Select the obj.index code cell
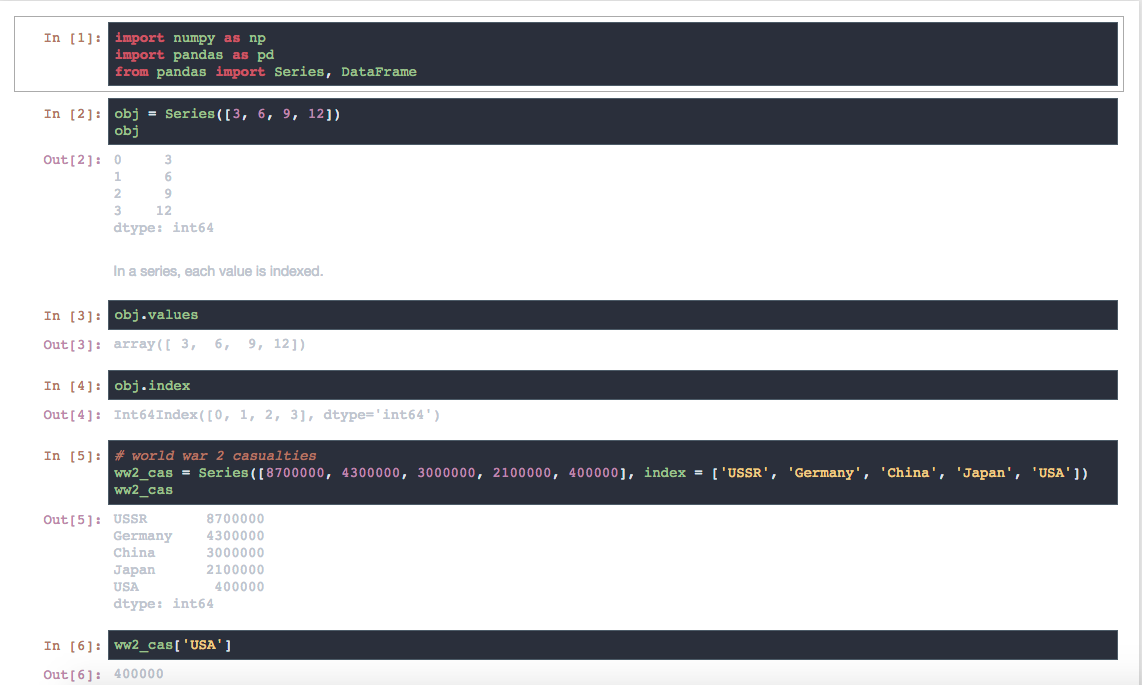Viewport: 1142px width, 685px height. (613, 385)
